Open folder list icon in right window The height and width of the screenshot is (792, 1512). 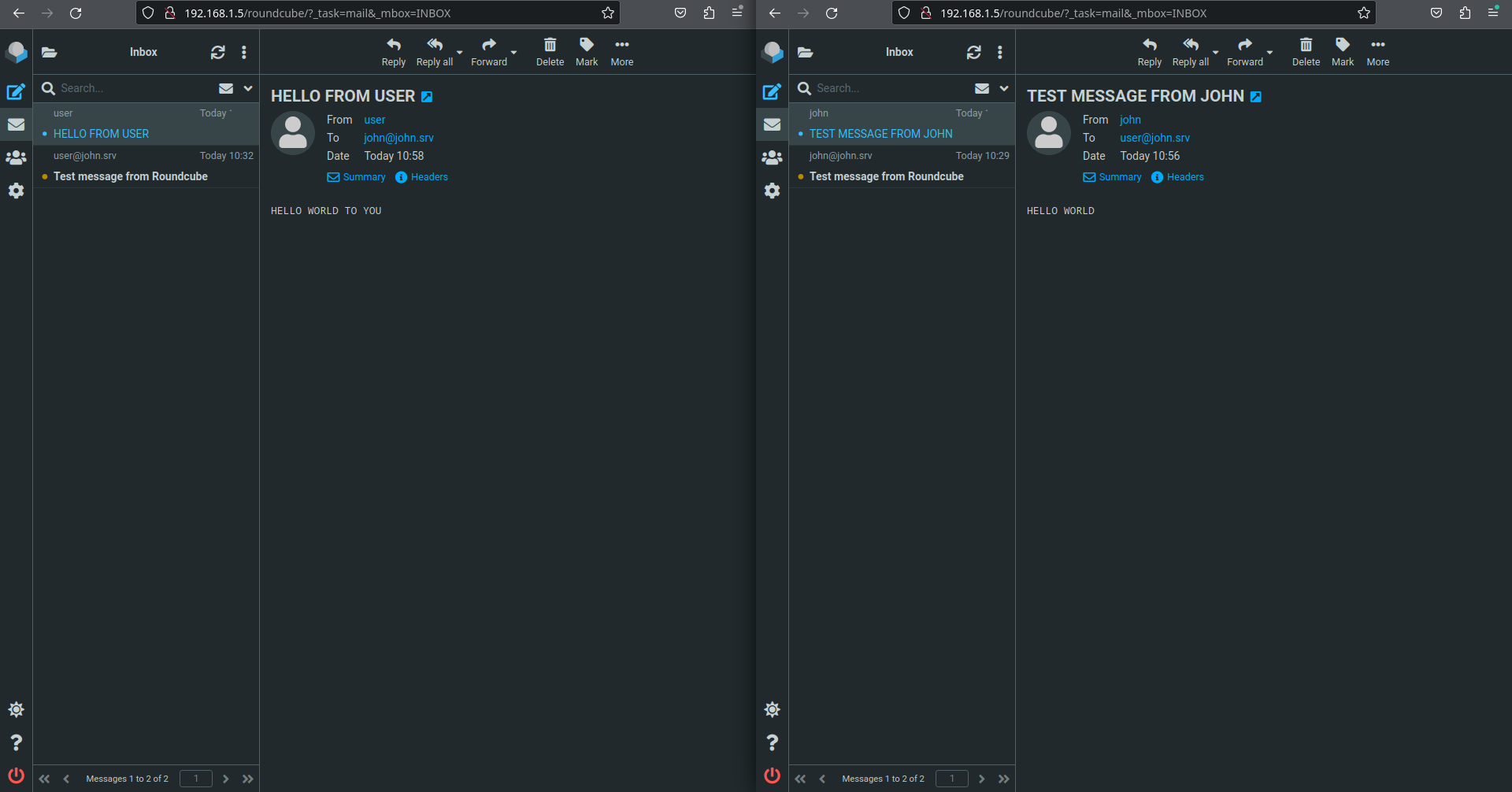pos(806,52)
